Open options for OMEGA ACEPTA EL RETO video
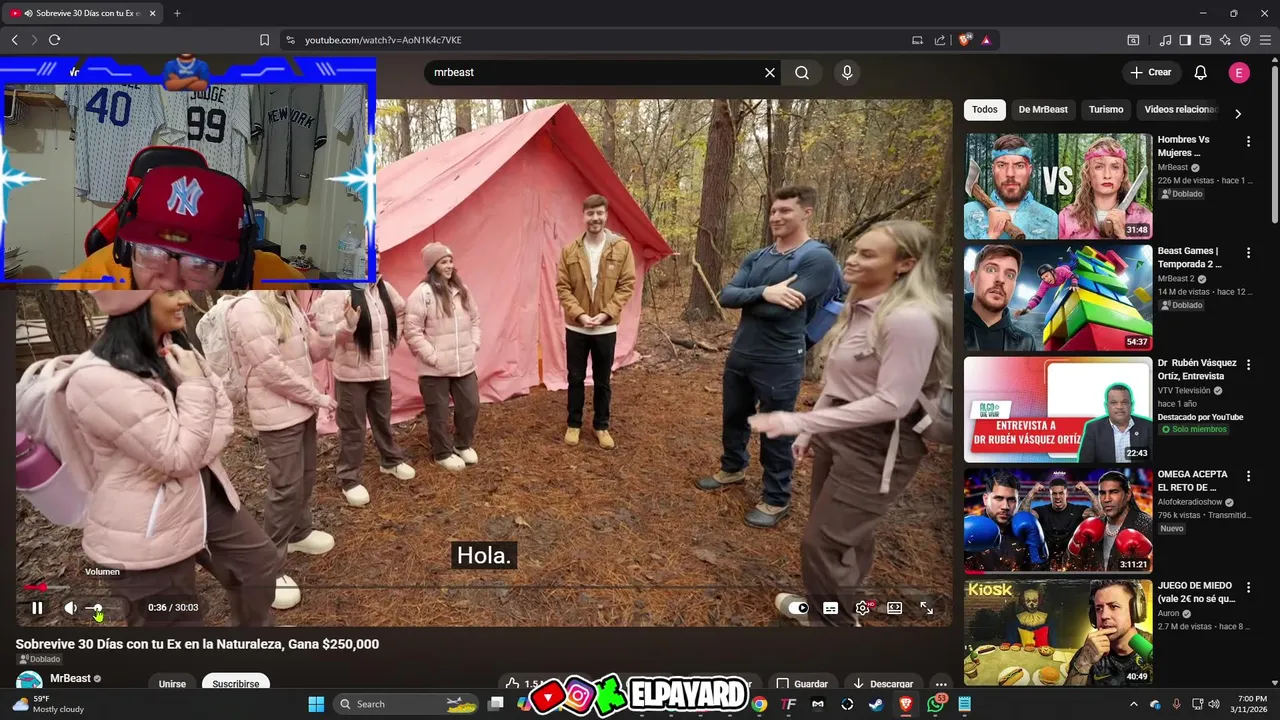The height and width of the screenshot is (720, 1280). click(1248, 477)
